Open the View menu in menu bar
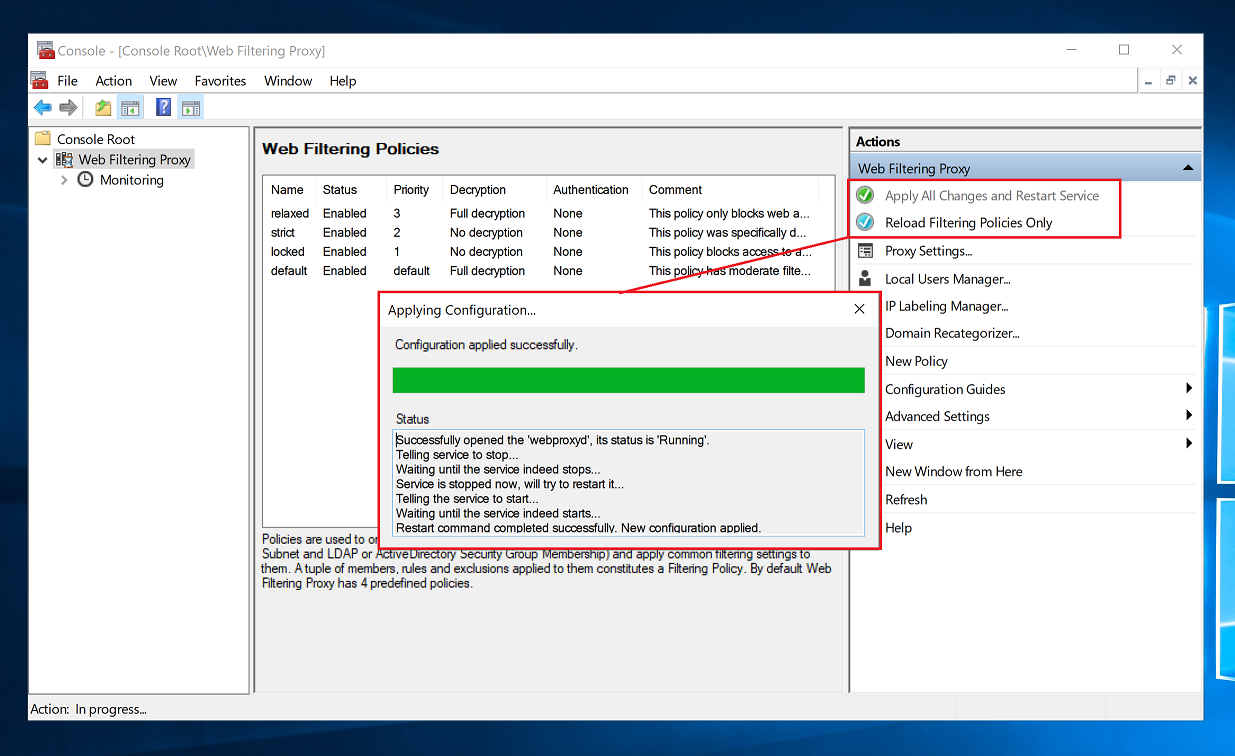1235x756 pixels. point(163,81)
